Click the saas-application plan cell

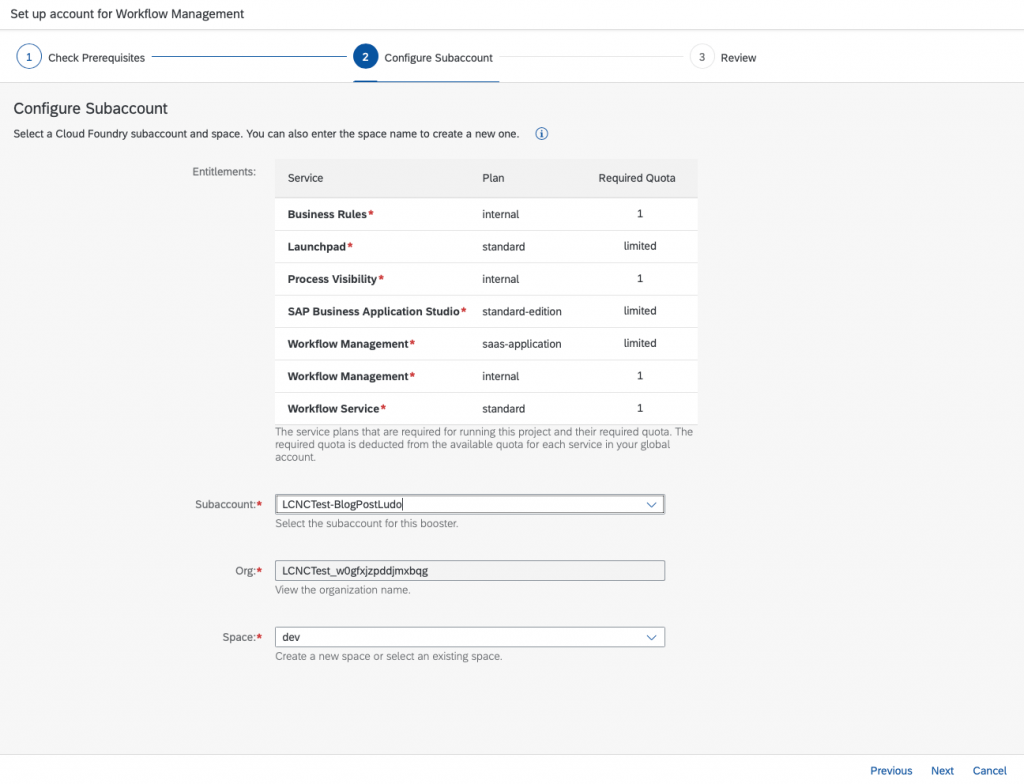(522, 344)
